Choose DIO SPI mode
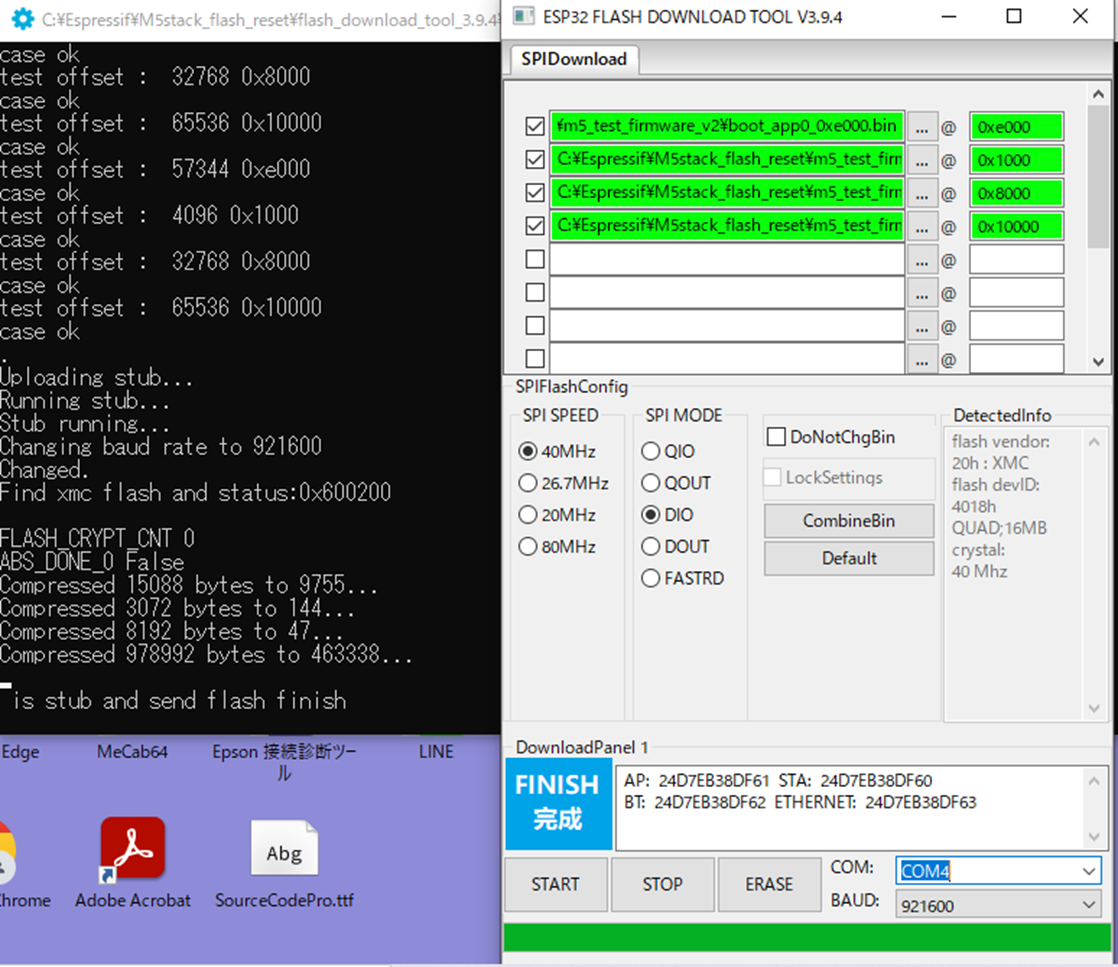The width and height of the screenshot is (1118, 967). pyautogui.click(x=650, y=515)
